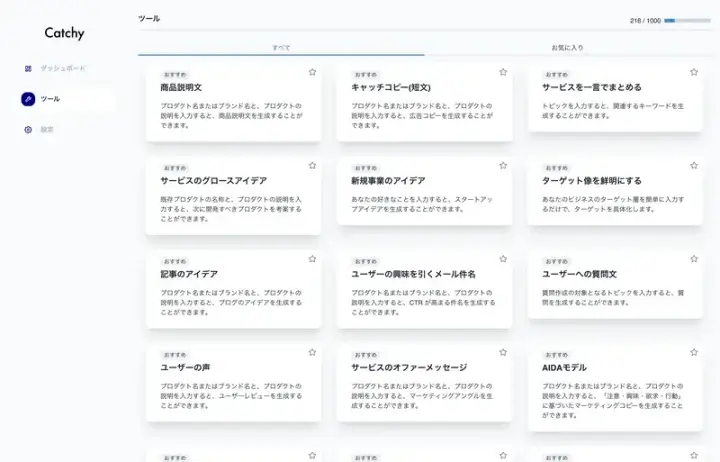Switch to the お気に入り tab
Image resolution: width=720 pixels, height=462 pixels.
tap(567, 47)
